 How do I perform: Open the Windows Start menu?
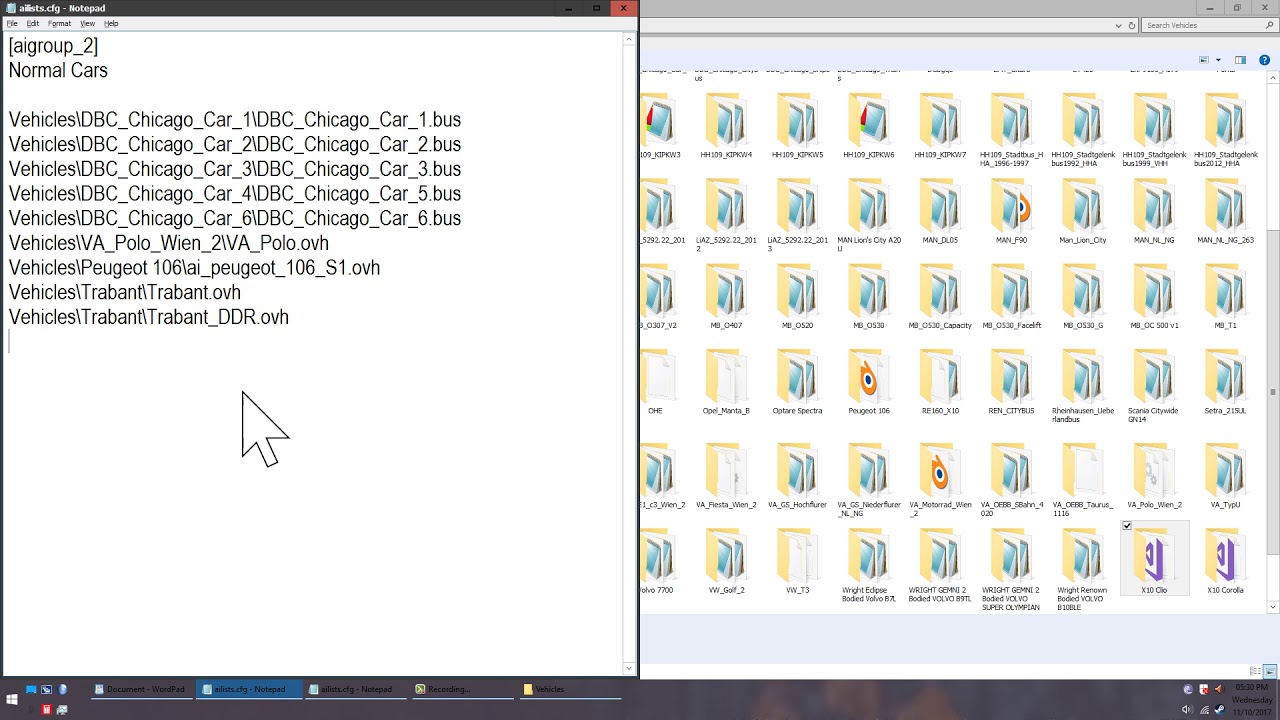(11, 699)
